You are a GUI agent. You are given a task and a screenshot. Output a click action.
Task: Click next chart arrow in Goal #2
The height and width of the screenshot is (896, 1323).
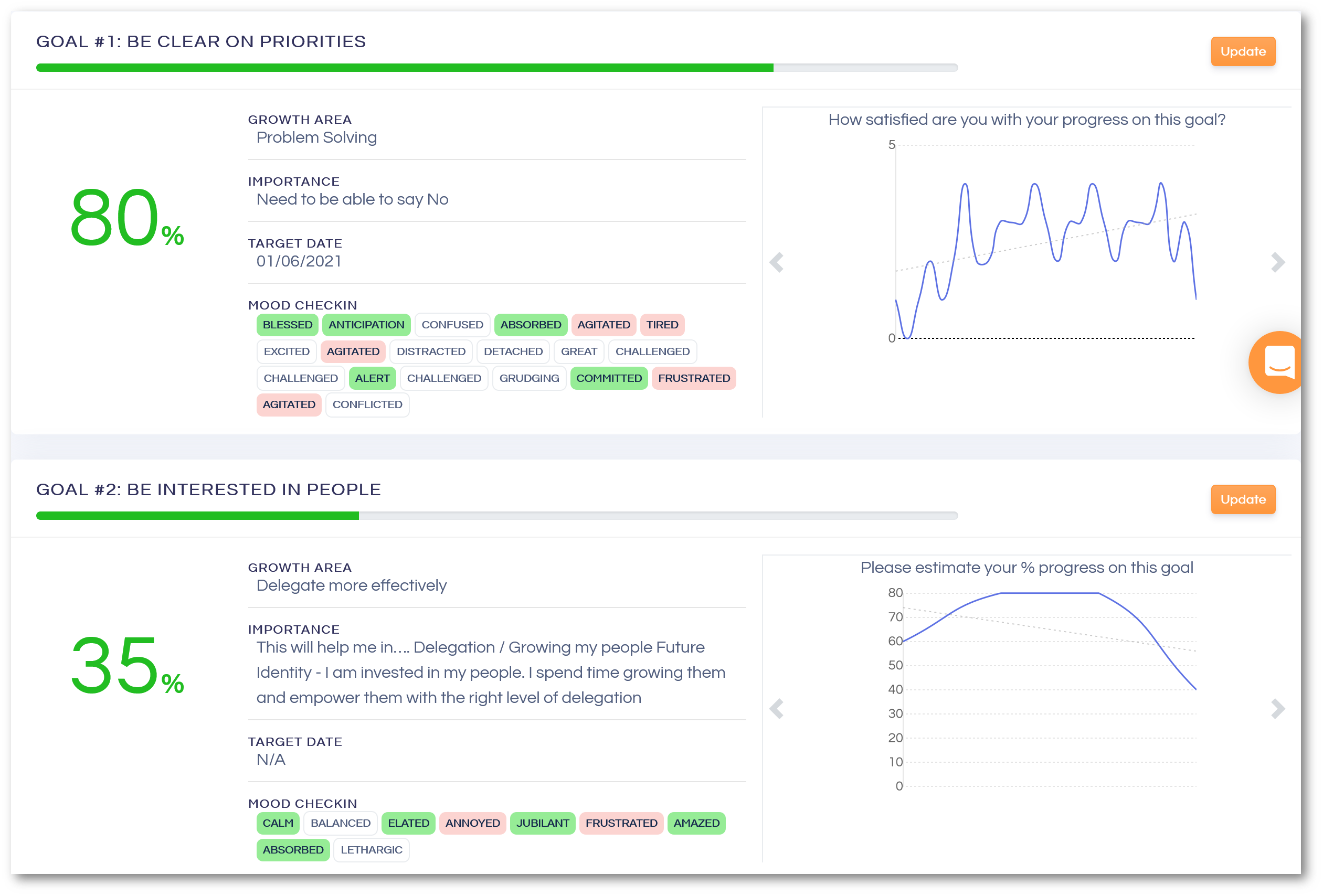pyautogui.click(x=1277, y=709)
